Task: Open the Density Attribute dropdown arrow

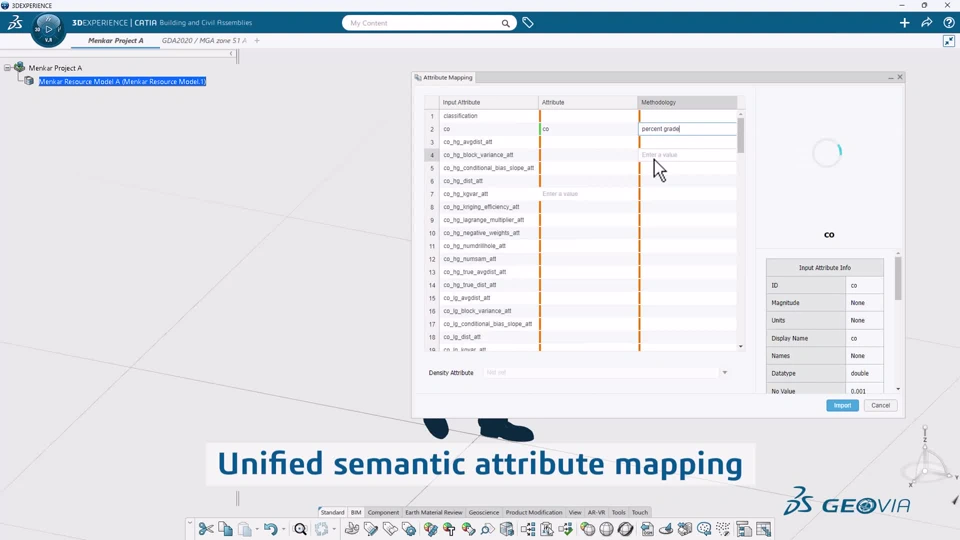Action: (x=724, y=372)
